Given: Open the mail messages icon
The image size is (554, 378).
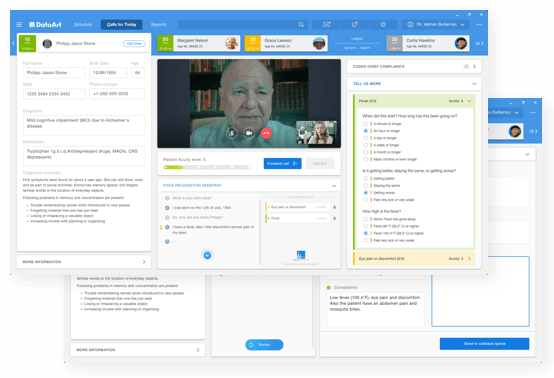Looking at the screenshot, I should pyautogui.click(x=326, y=24).
